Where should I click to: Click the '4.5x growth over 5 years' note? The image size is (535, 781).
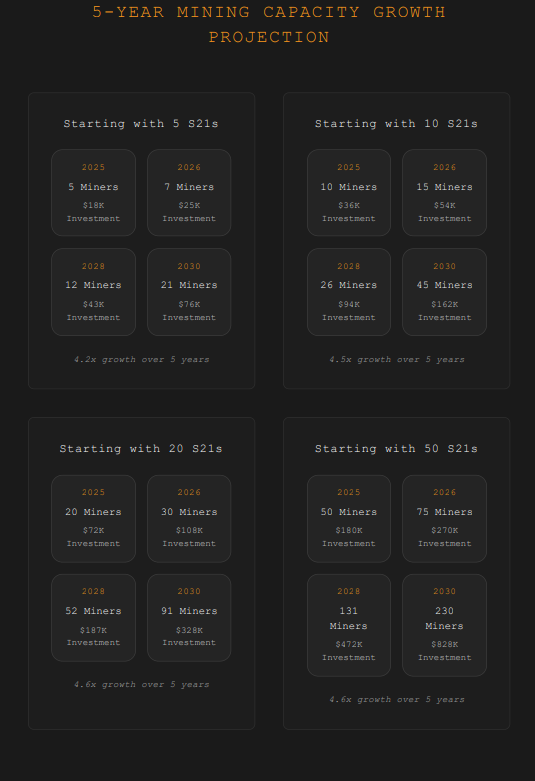(397, 360)
